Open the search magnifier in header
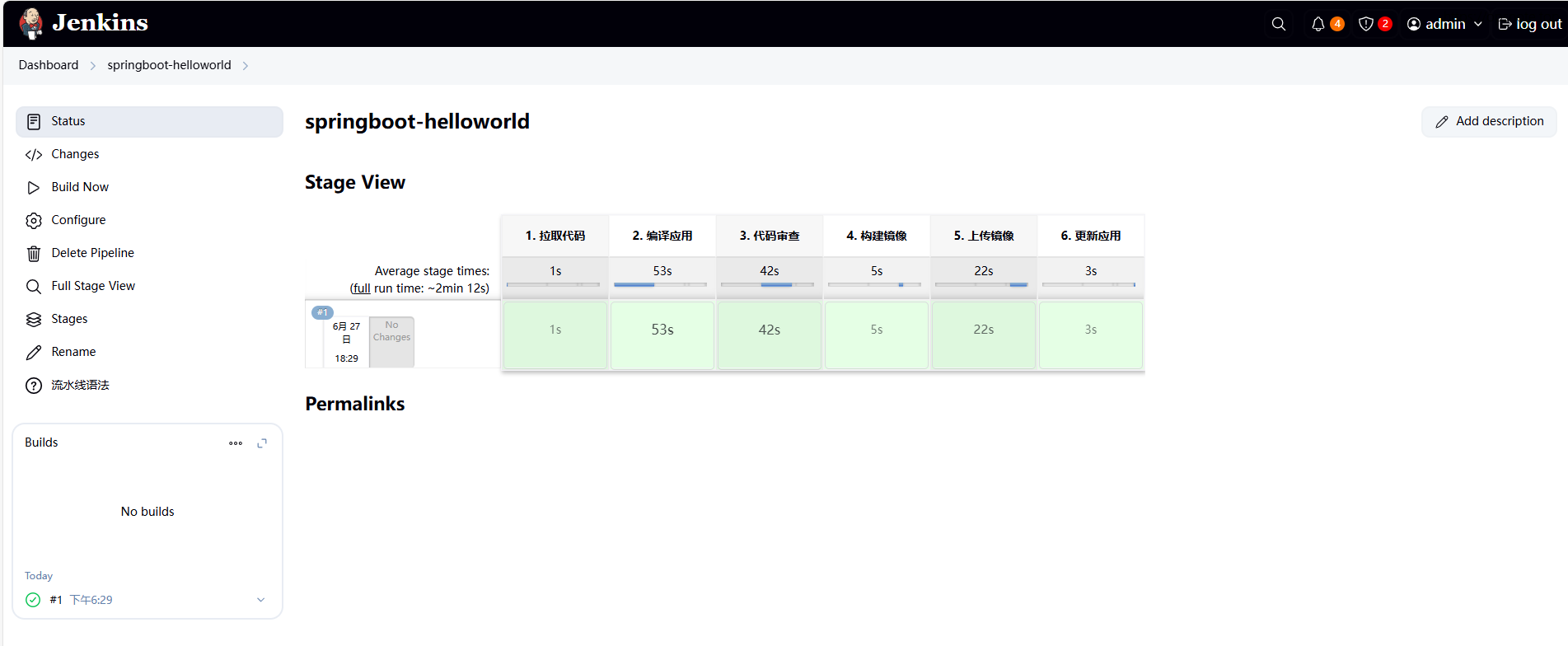Viewport: 1568px width, 646px height. coord(1278,24)
